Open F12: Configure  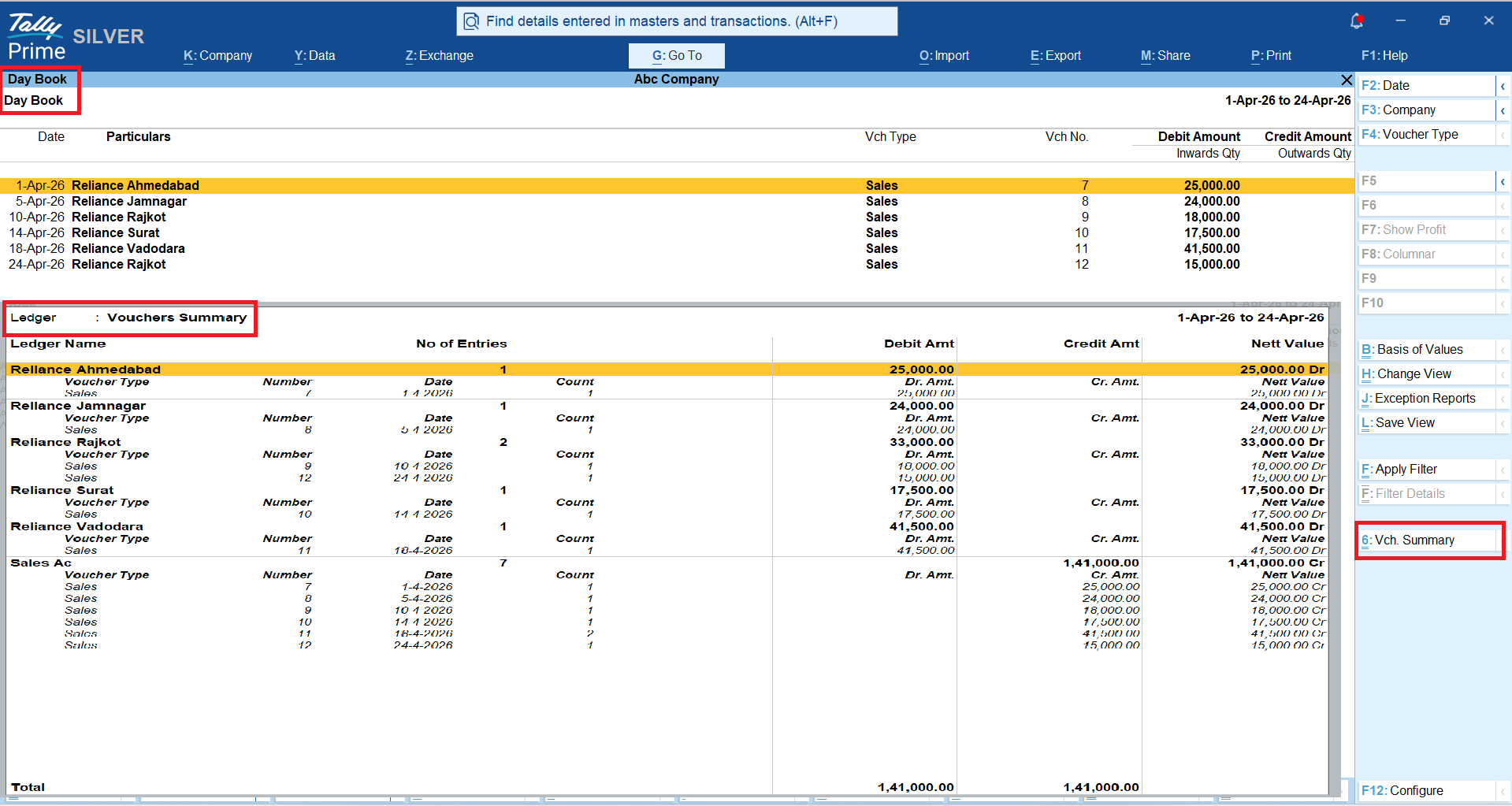pyautogui.click(x=1427, y=791)
